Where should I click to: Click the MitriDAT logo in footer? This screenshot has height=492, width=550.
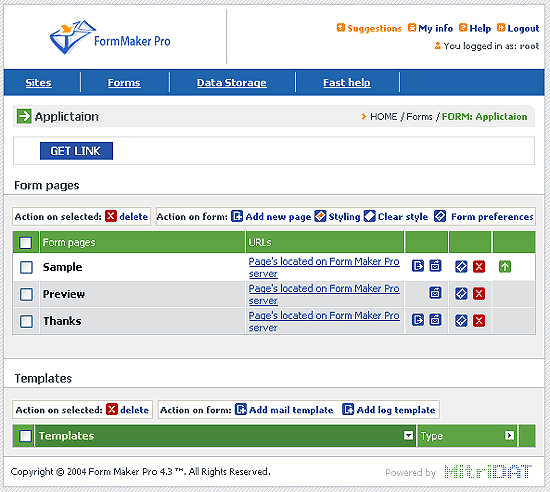488,472
